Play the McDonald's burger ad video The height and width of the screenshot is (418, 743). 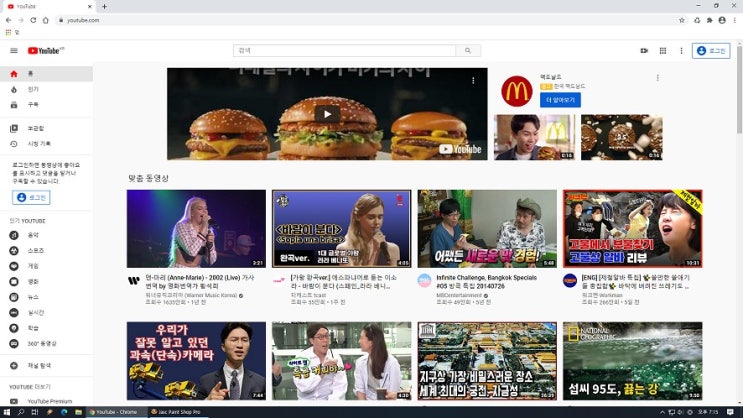point(327,114)
